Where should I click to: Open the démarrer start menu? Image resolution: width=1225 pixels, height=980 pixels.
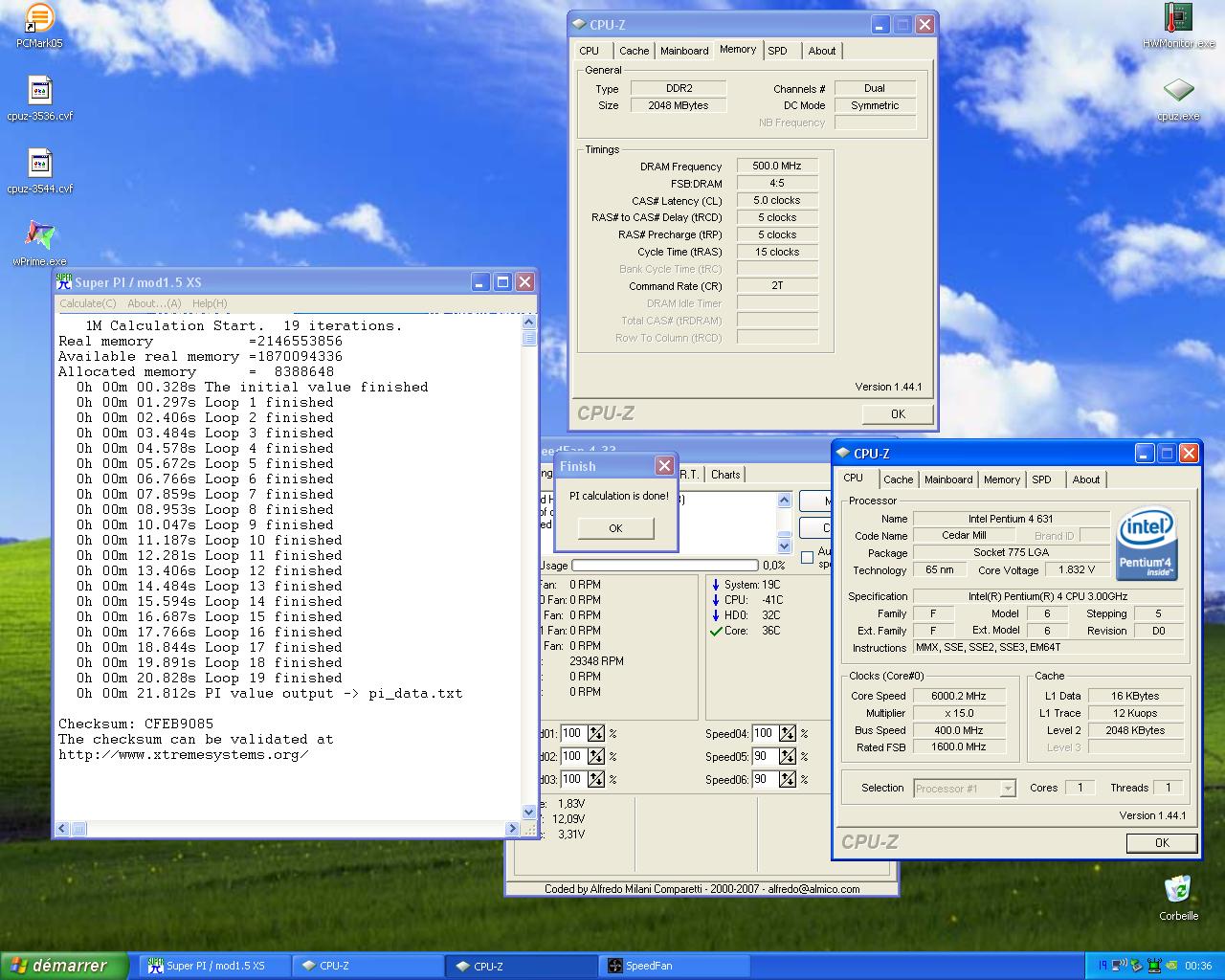(x=64, y=966)
